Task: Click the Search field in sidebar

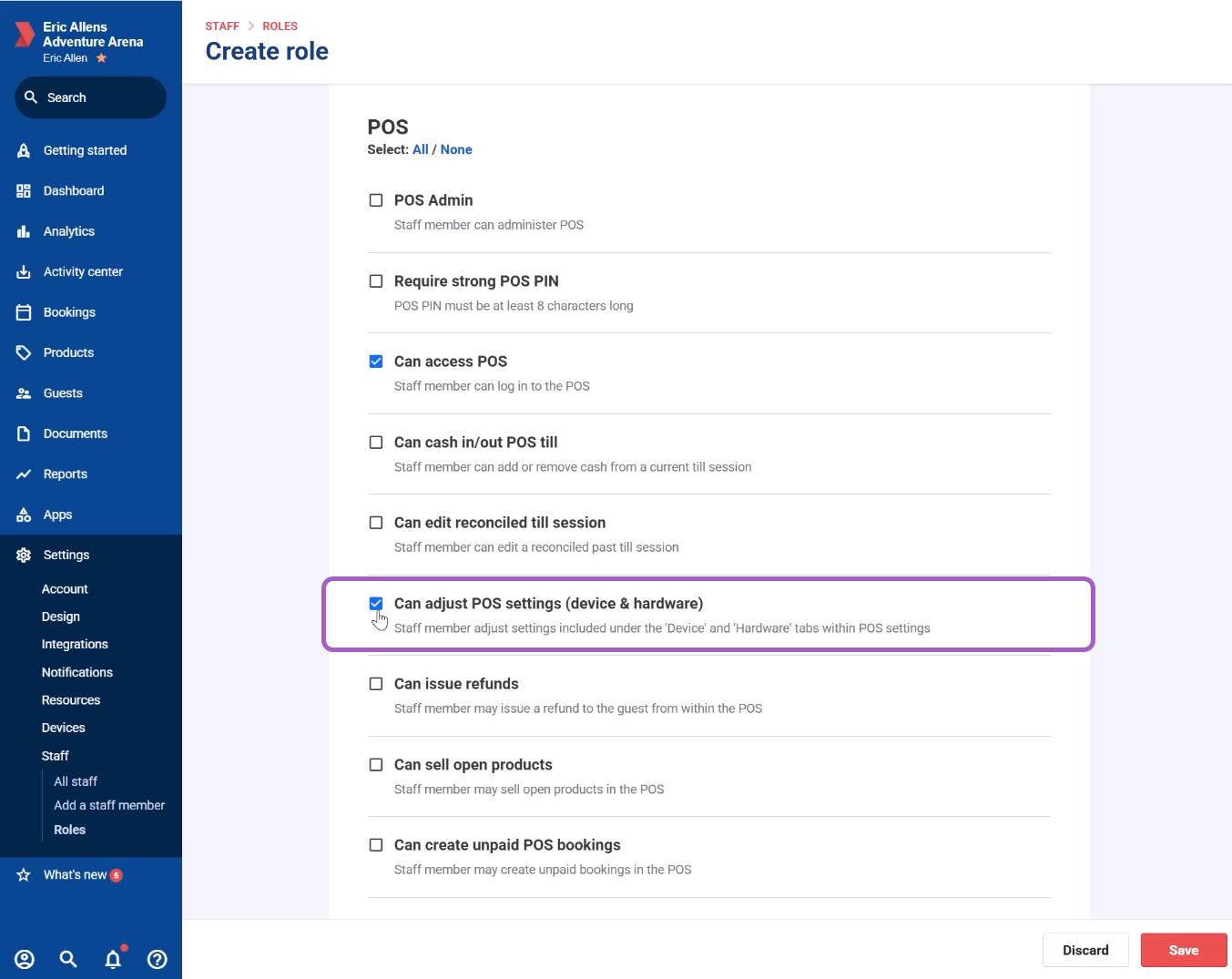Action: pos(91,97)
